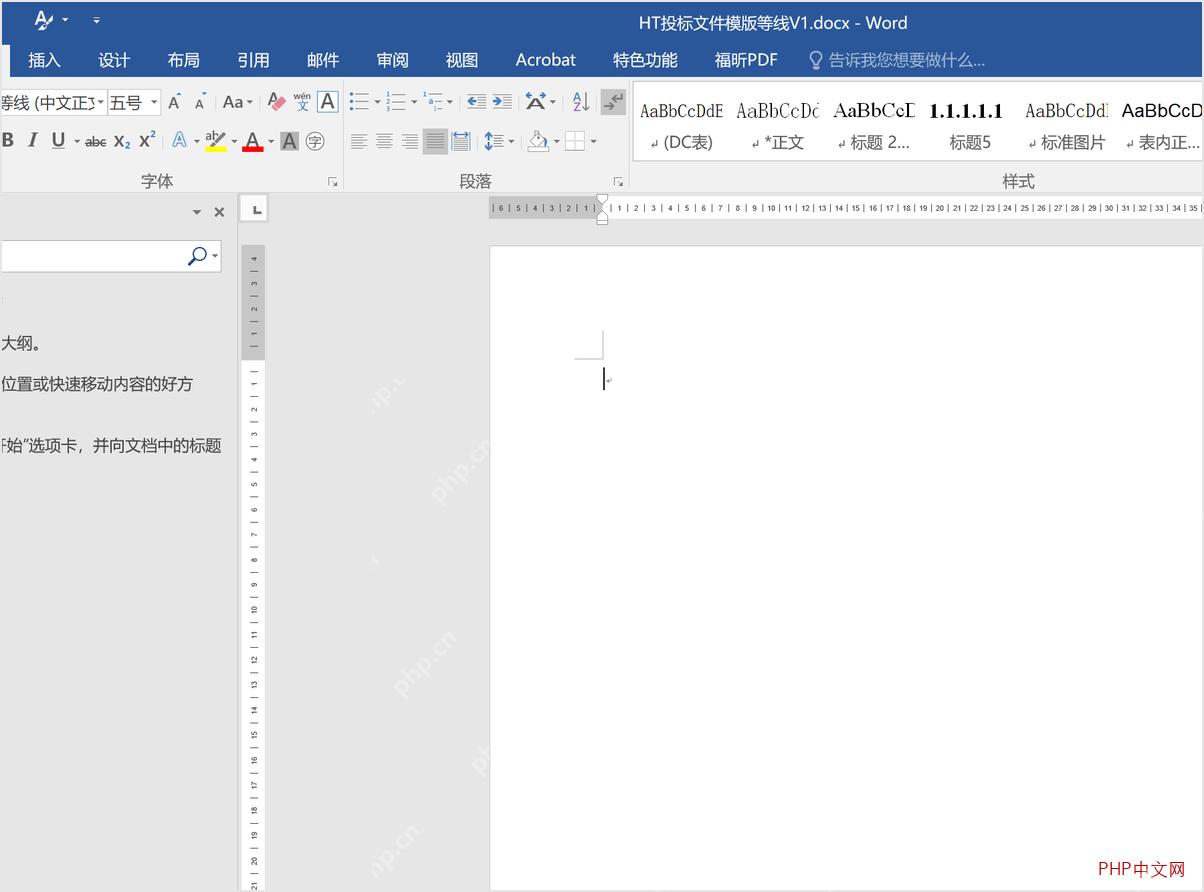Apply text effects outlined A
This screenshot has width=1204, height=892.
click(179, 141)
